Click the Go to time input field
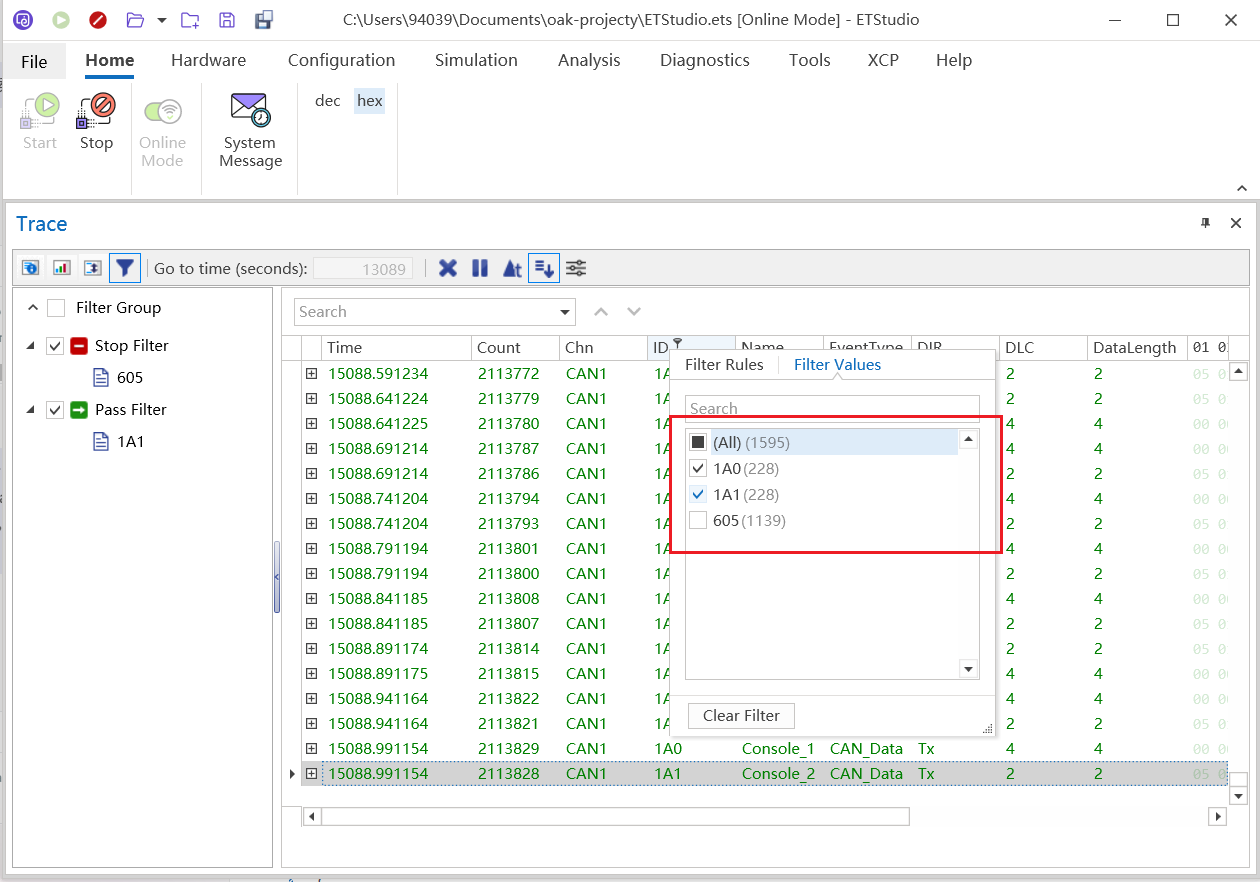The image size is (1260, 882). (x=361, y=269)
